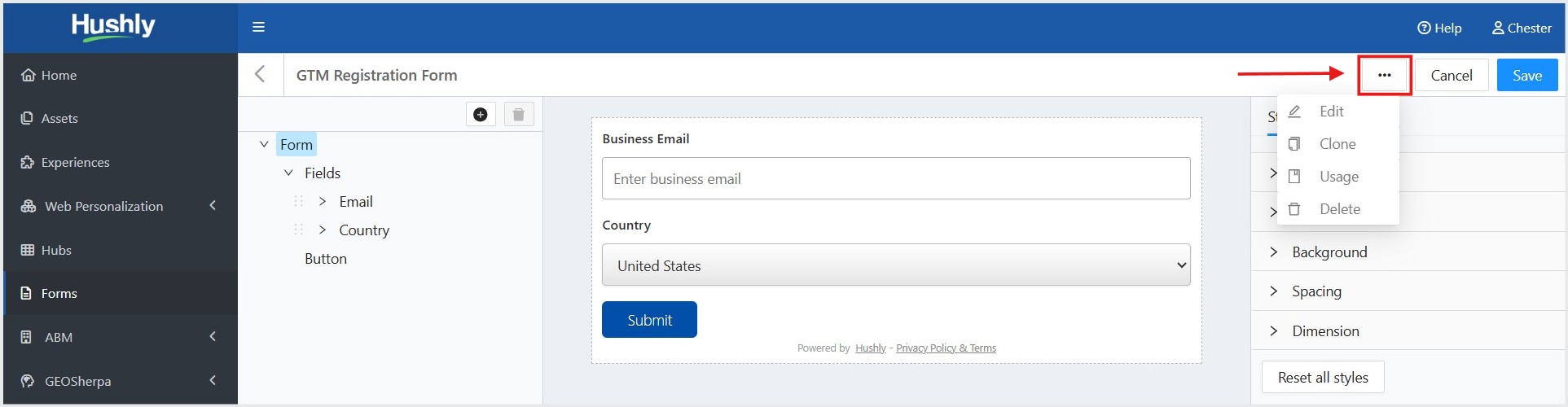Expand the Country field tree node
Viewport: 1568px width, 407px height.
(323, 230)
